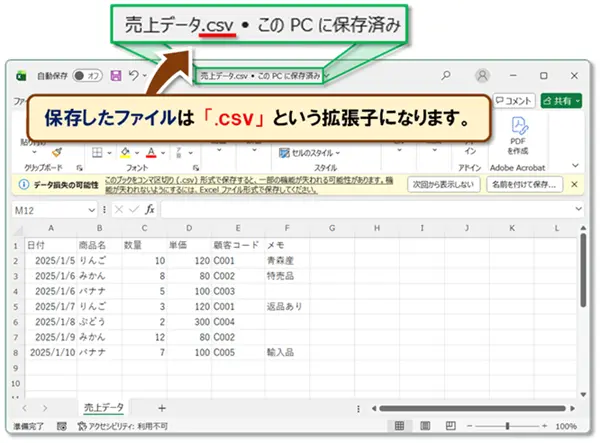Click the Excel app icon in title bar
This screenshot has width=600, height=443.
(21, 76)
